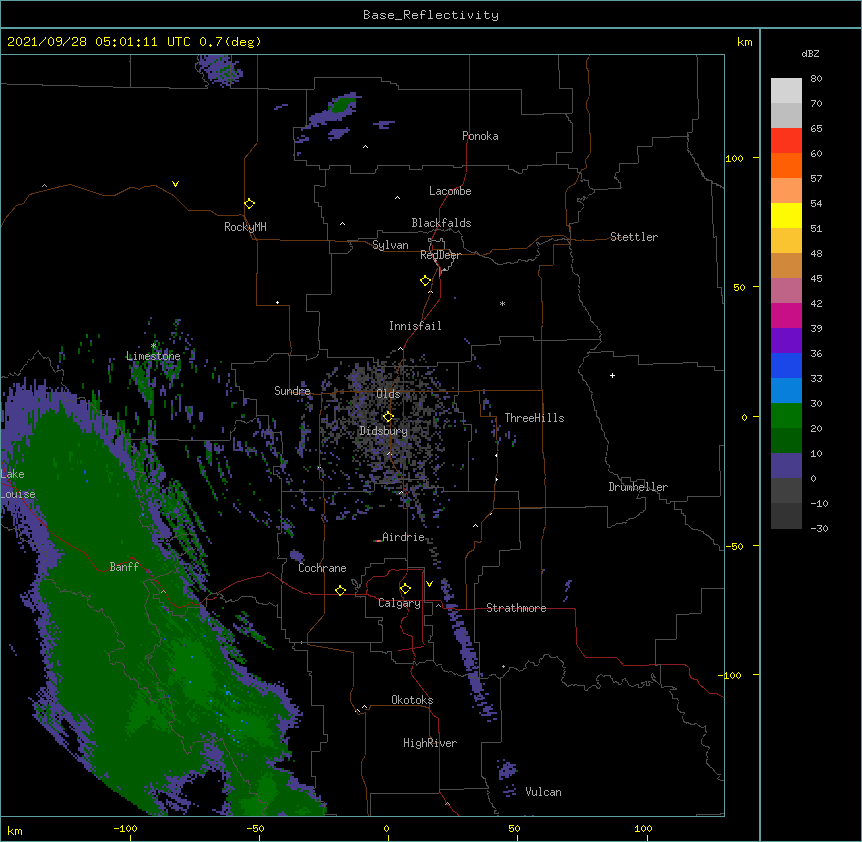Click the km unit label at top right
This screenshot has height=842, width=862.
click(x=745, y=42)
